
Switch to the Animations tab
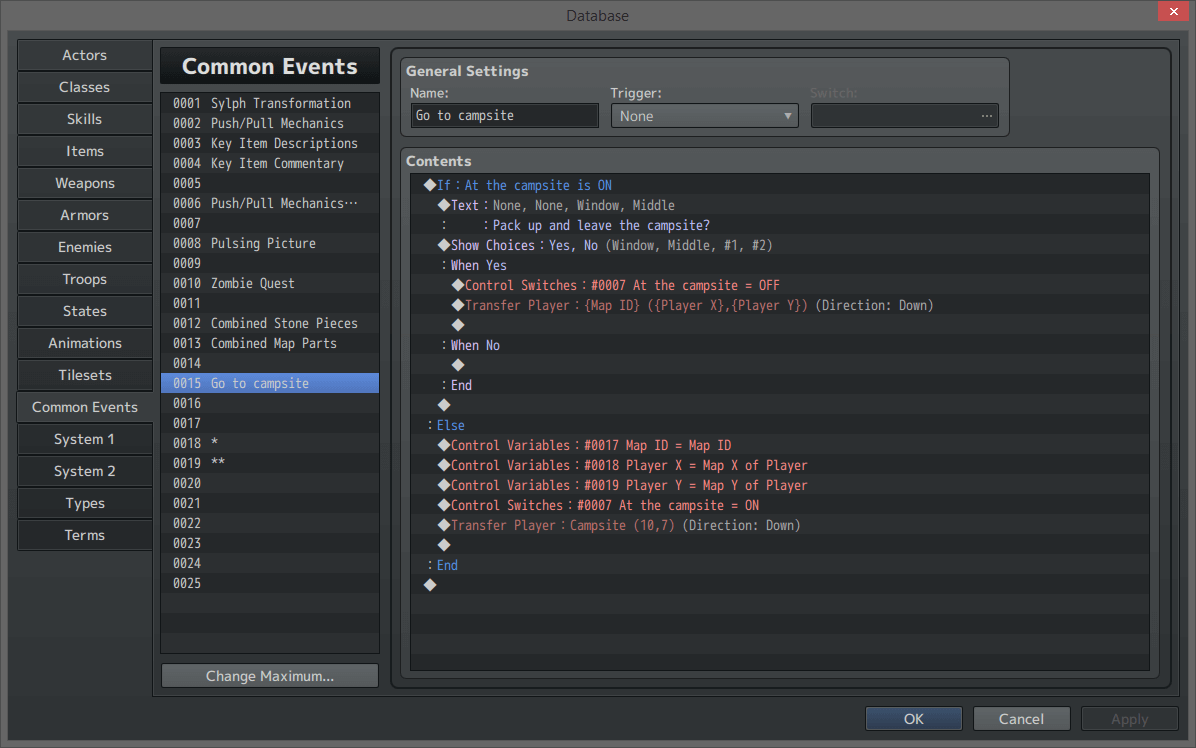(x=85, y=343)
